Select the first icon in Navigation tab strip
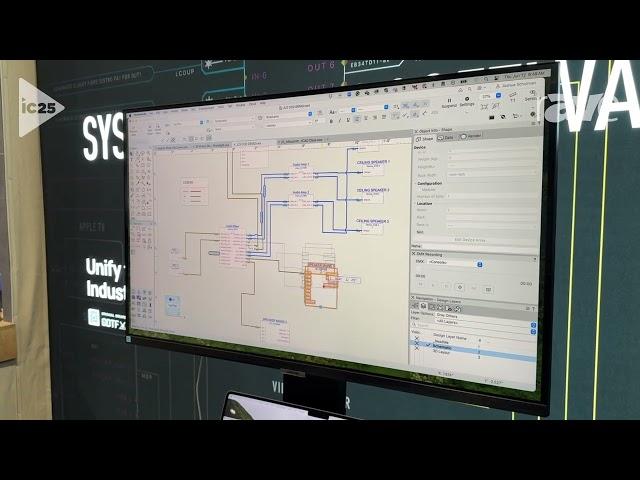 click(x=416, y=305)
